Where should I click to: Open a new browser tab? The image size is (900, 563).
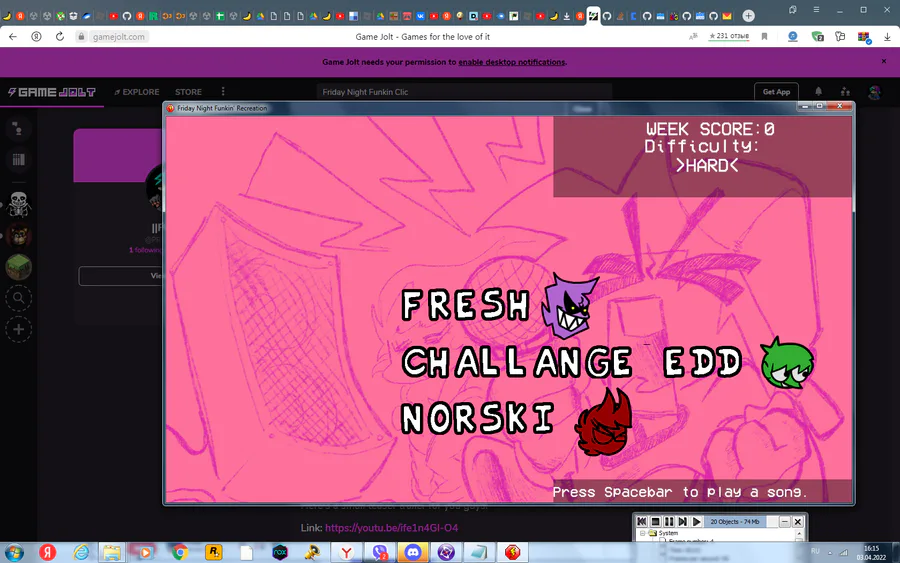coord(748,15)
